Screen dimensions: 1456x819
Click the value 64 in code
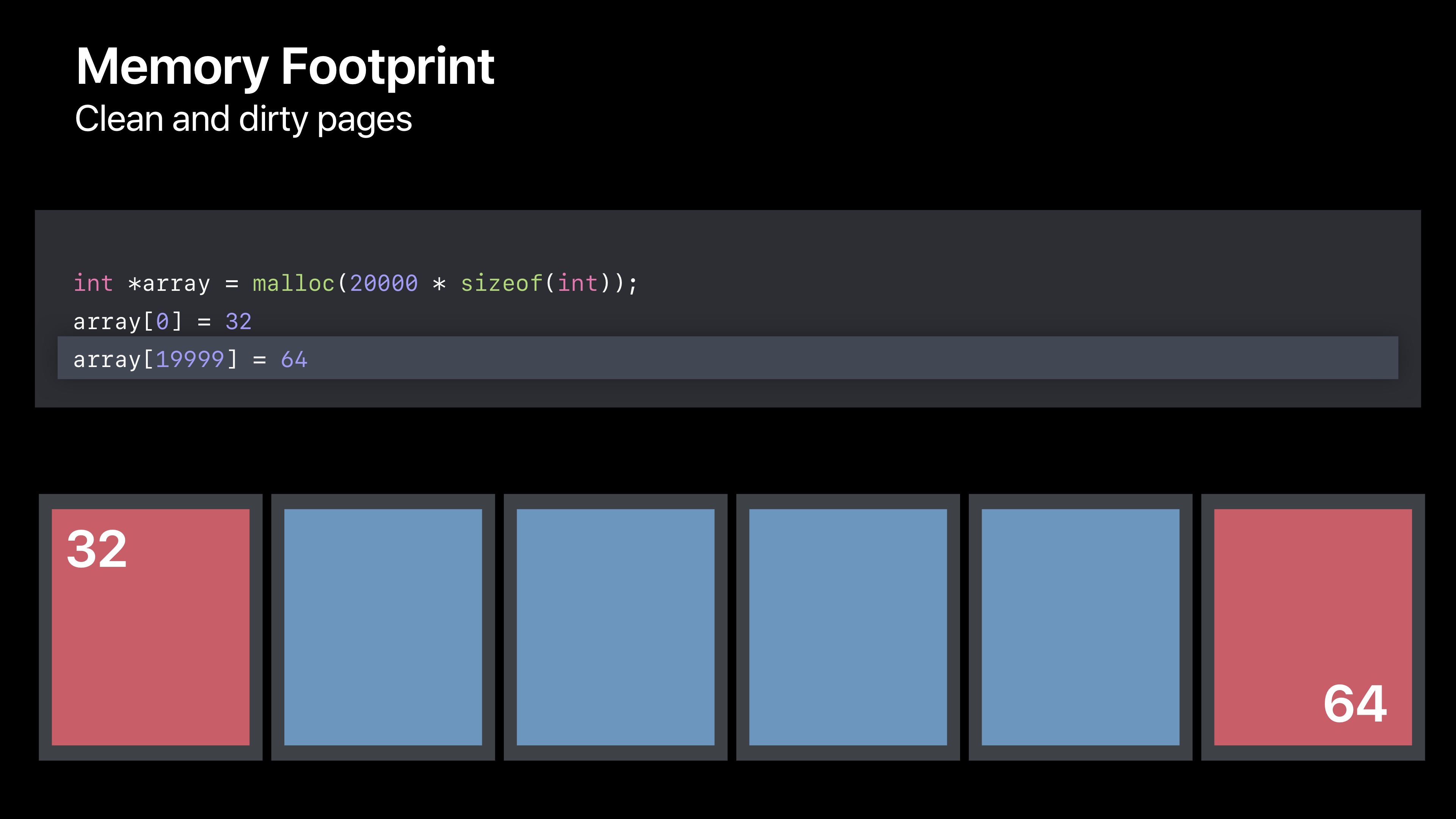[x=294, y=359]
